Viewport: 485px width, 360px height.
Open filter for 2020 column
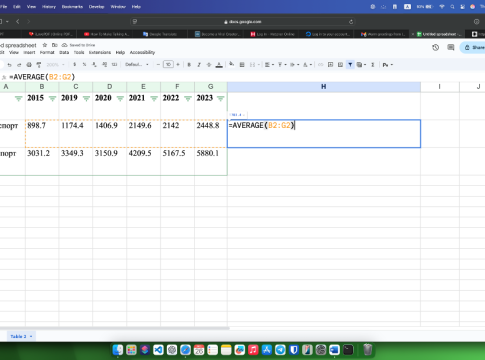pos(120,98)
